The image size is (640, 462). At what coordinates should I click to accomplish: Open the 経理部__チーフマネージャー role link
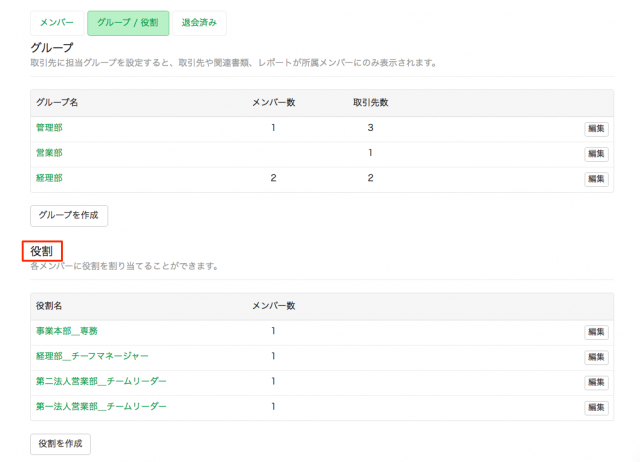92,356
